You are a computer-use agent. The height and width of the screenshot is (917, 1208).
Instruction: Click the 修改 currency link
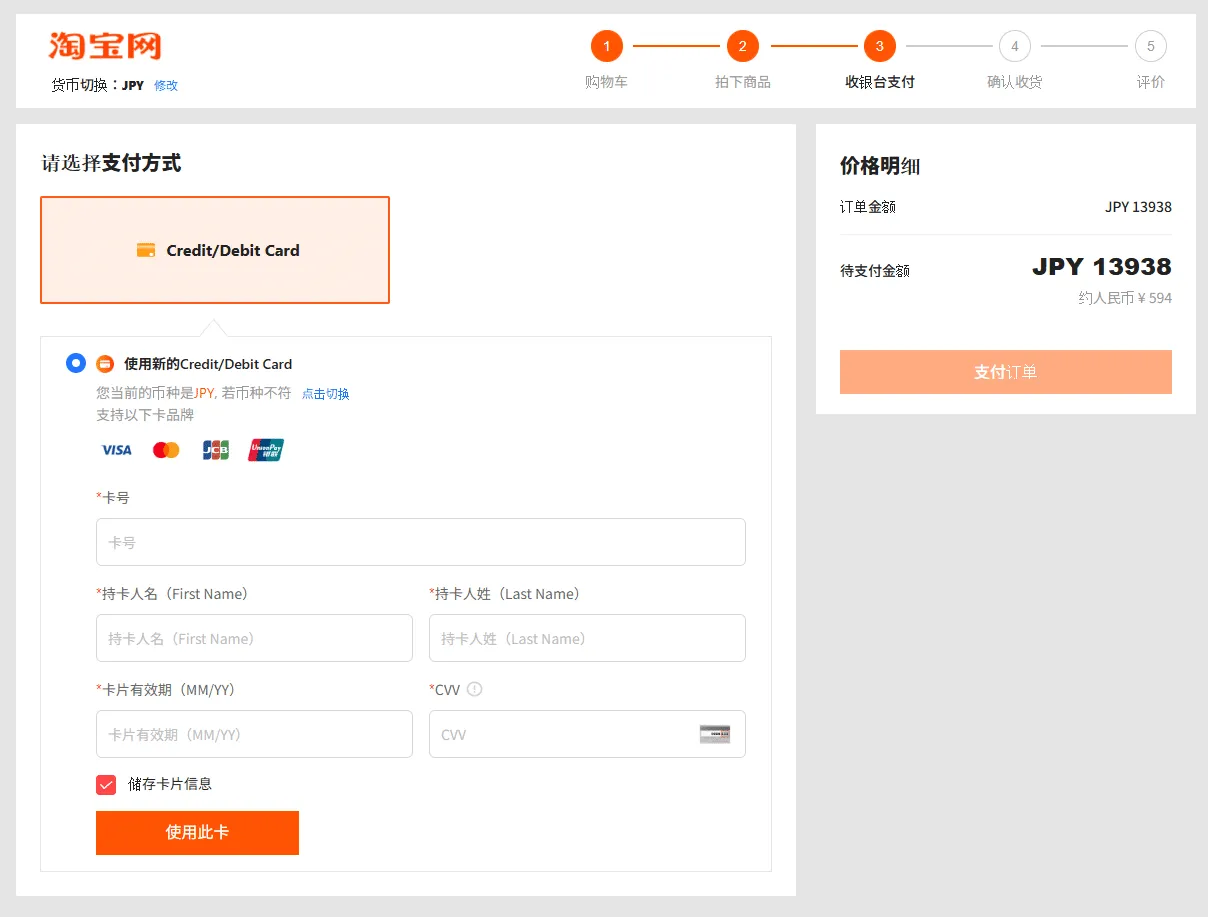166,86
